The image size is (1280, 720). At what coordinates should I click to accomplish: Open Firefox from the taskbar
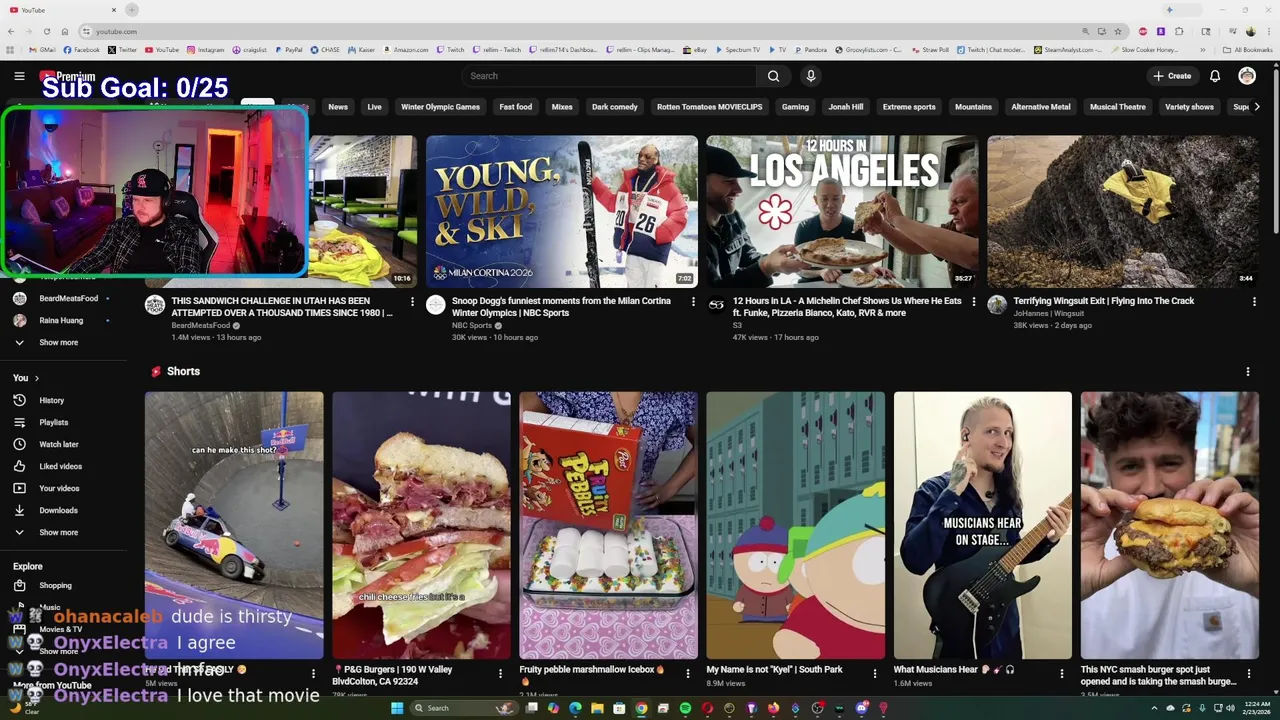(x=773, y=708)
